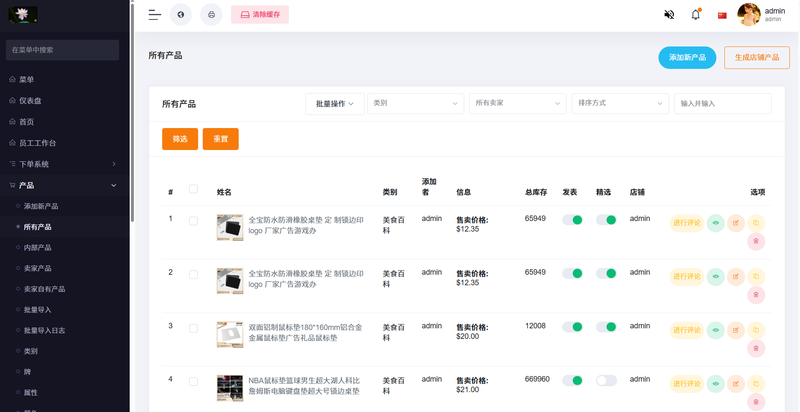
Task: Open the 批量操作 dropdown
Action: click(334, 103)
